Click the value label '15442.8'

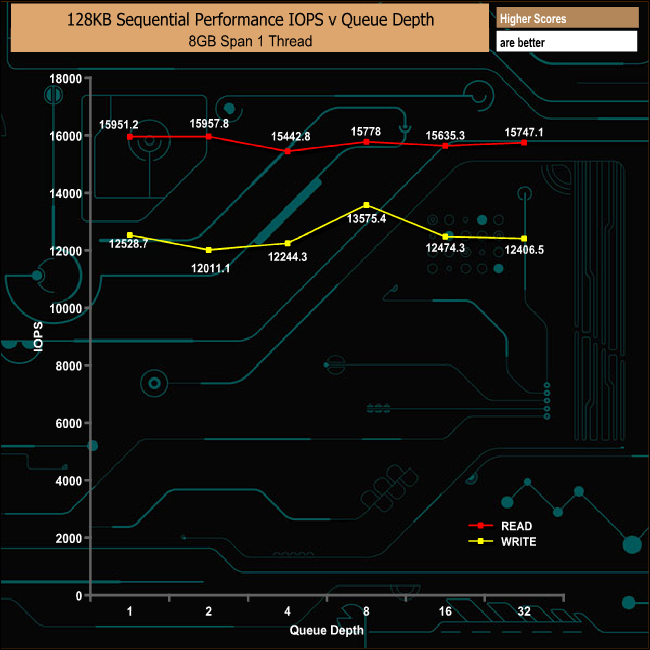pos(291,137)
